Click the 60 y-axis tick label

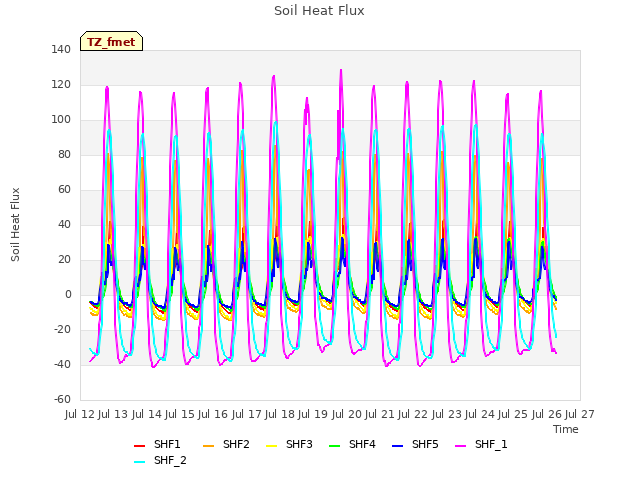point(64,189)
